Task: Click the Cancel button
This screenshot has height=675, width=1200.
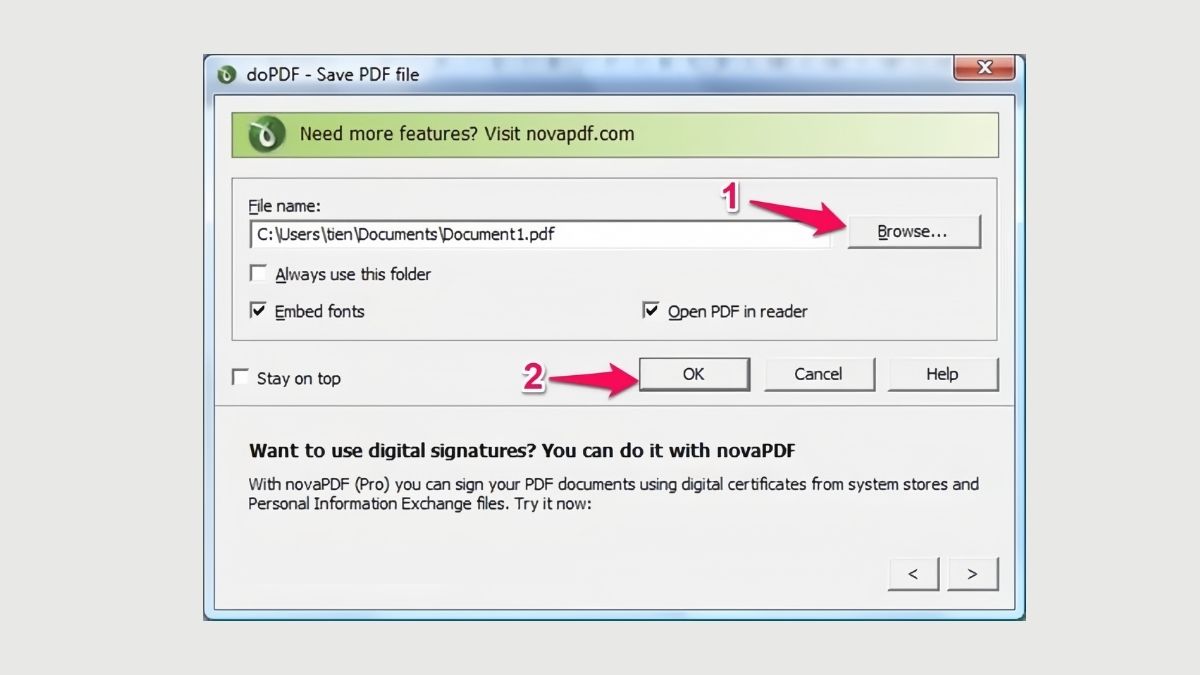Action: pyautogui.click(x=819, y=374)
